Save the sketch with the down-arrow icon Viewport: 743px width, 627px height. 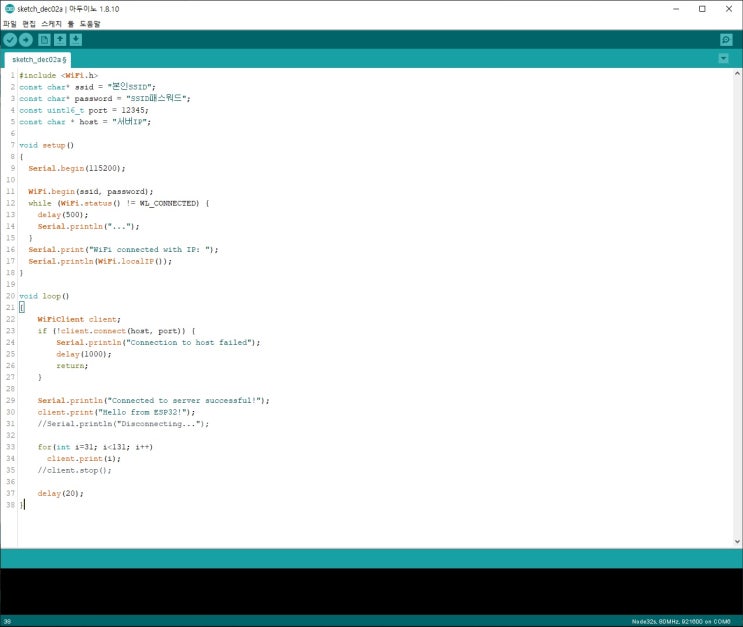click(x=76, y=39)
